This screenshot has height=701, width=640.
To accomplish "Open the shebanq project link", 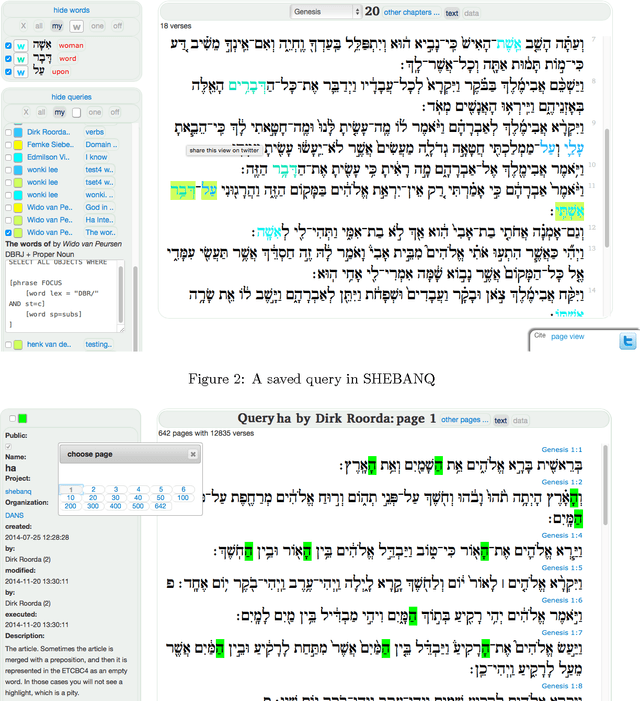I will pos(18,491).
